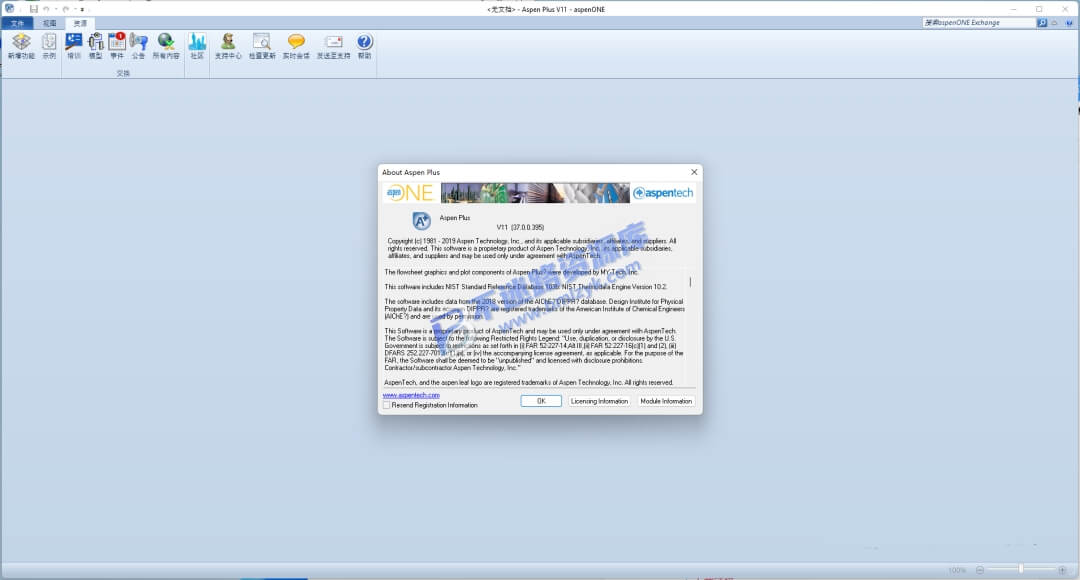The width and height of the screenshot is (1080, 580).
Task: Click the 检查更新 (Check for Updates) icon
Action: pyautogui.click(x=262, y=46)
